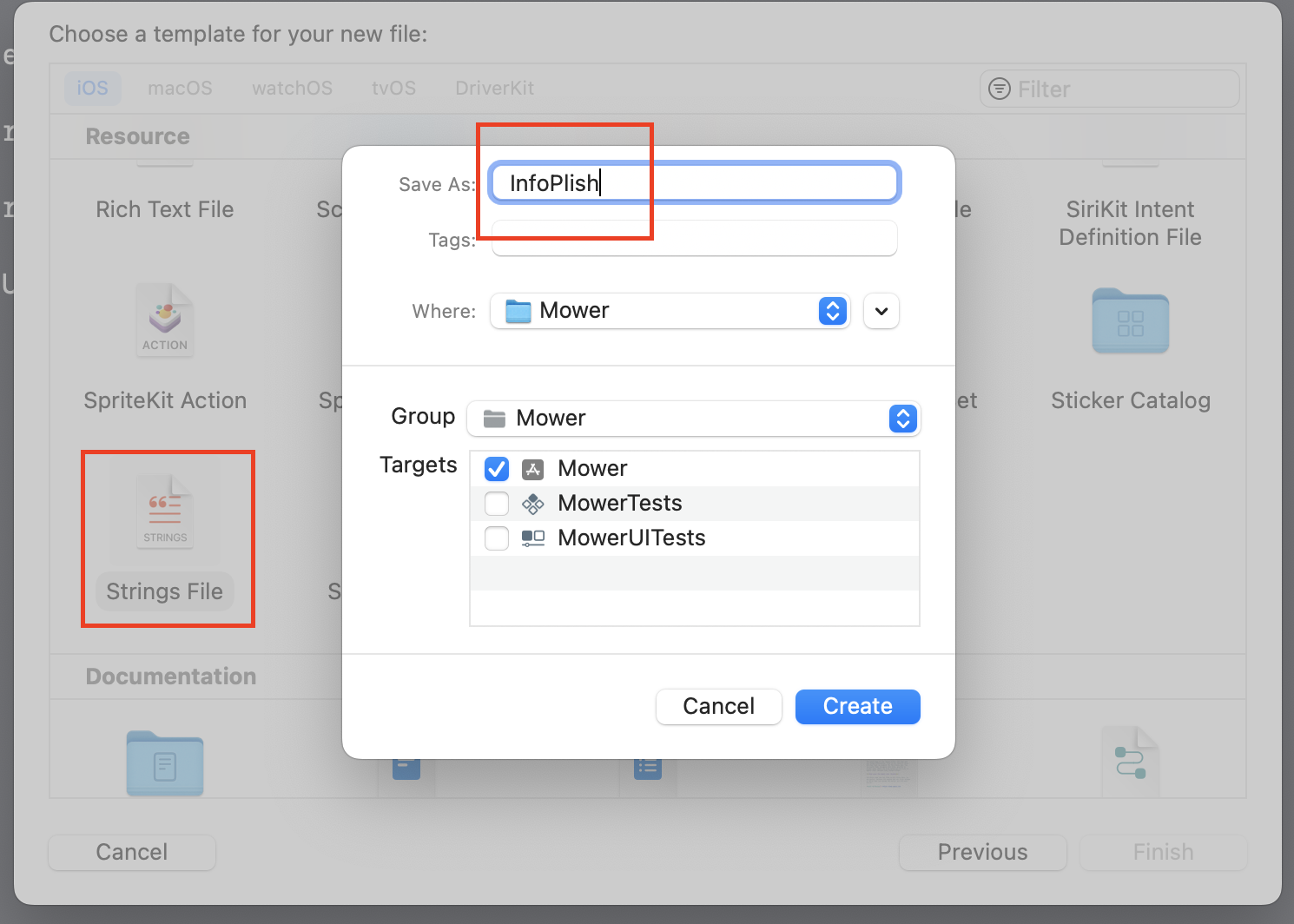This screenshot has width=1294, height=924.
Task: Click the MowerTests target icon
Action: click(x=532, y=504)
